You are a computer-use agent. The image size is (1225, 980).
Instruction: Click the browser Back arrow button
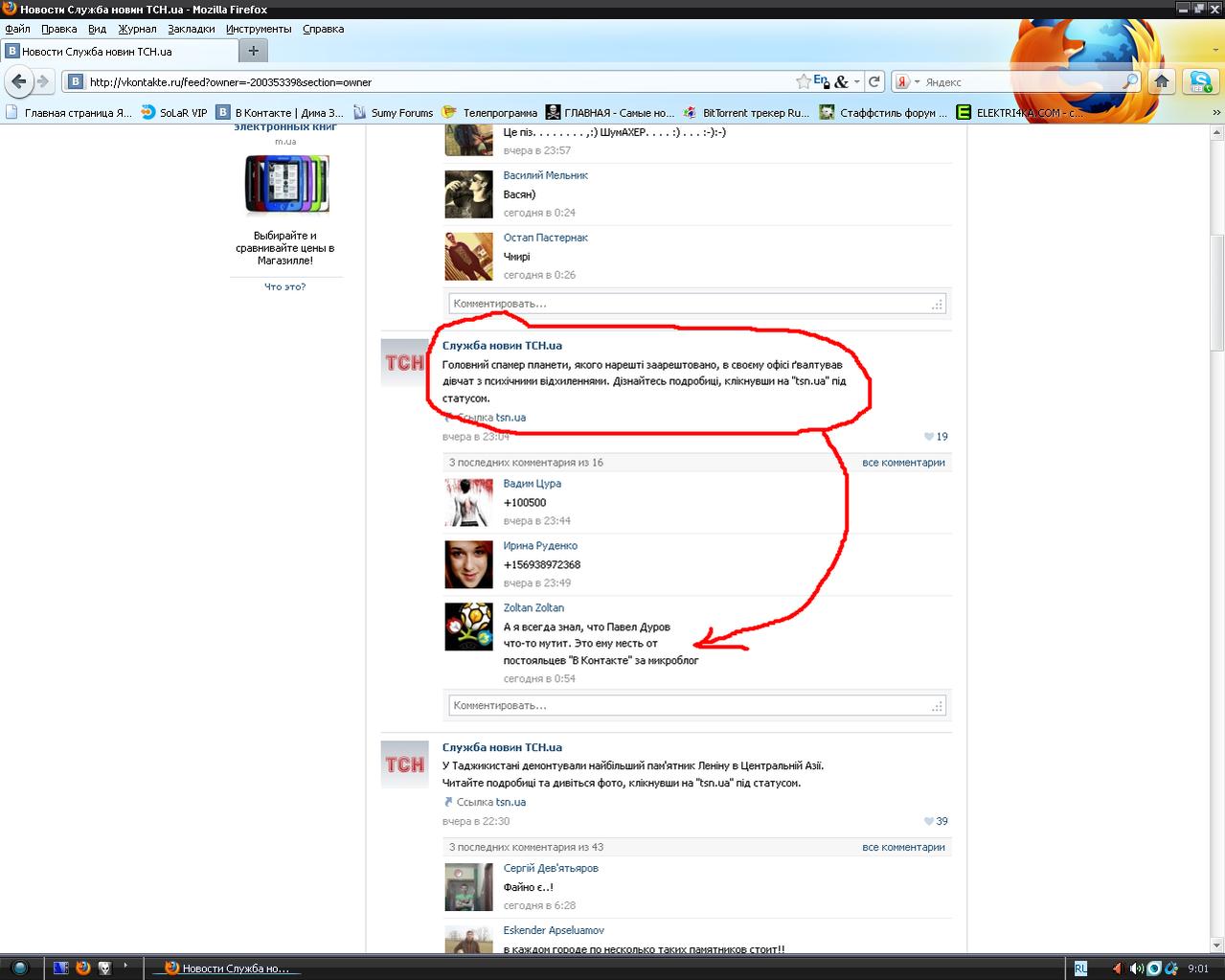click(x=19, y=82)
